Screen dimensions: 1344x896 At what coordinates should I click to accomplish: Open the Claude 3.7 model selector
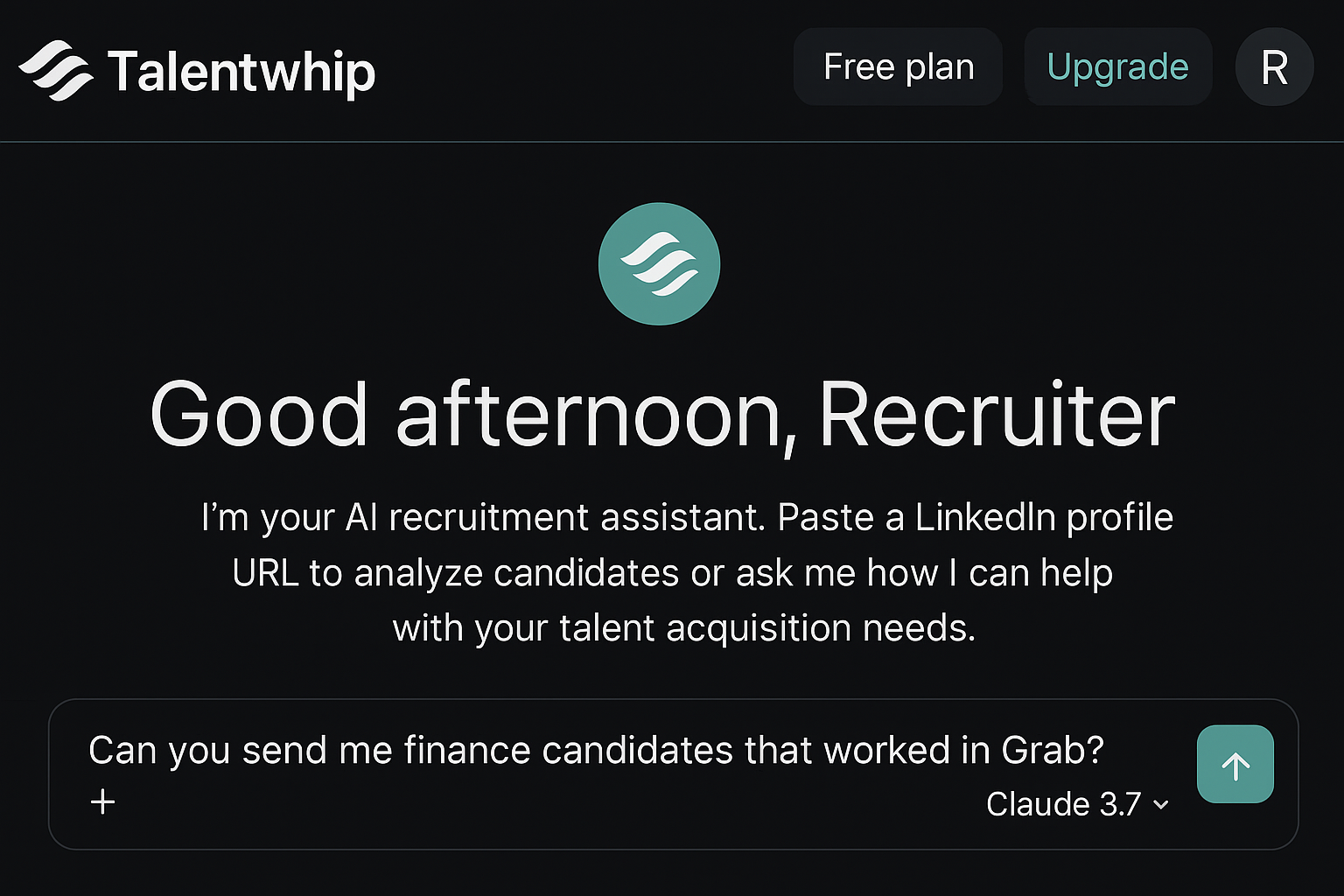pos(1077,803)
